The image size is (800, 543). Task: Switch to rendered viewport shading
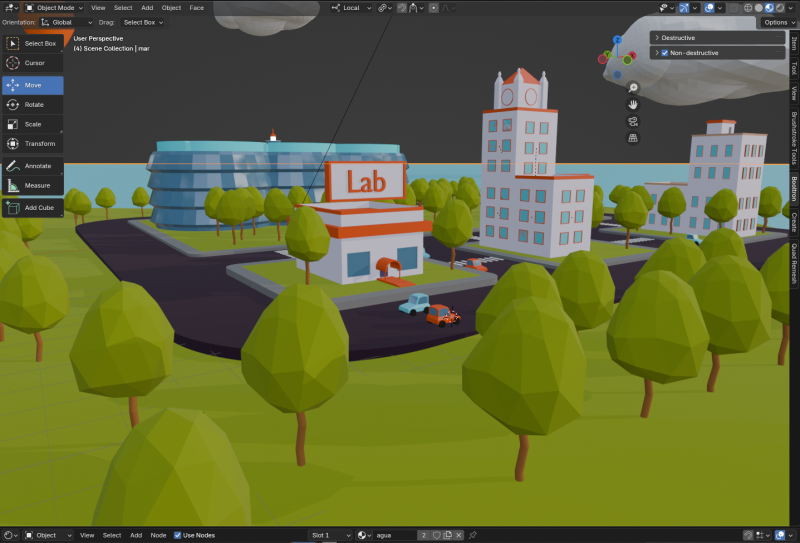(780, 8)
